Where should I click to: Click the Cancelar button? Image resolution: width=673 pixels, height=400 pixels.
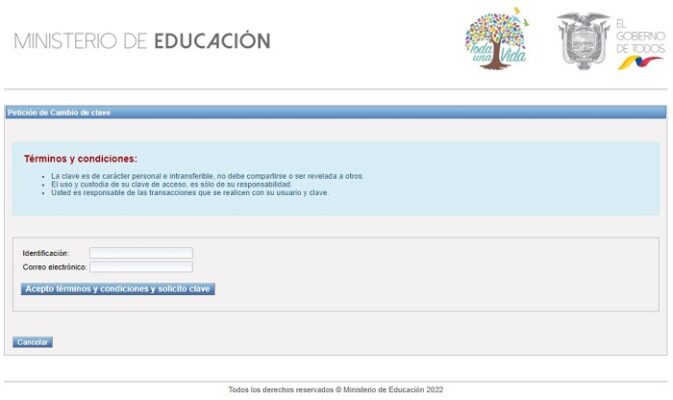(x=33, y=342)
